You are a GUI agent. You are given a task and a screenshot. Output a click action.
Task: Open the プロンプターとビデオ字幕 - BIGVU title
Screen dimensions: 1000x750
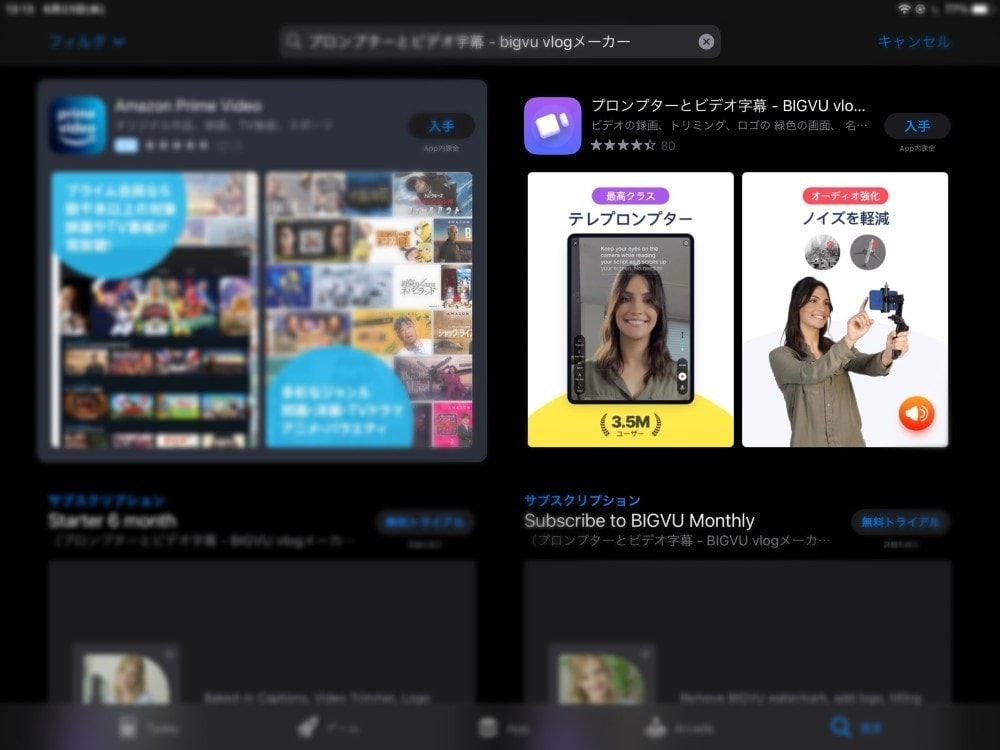(728, 106)
